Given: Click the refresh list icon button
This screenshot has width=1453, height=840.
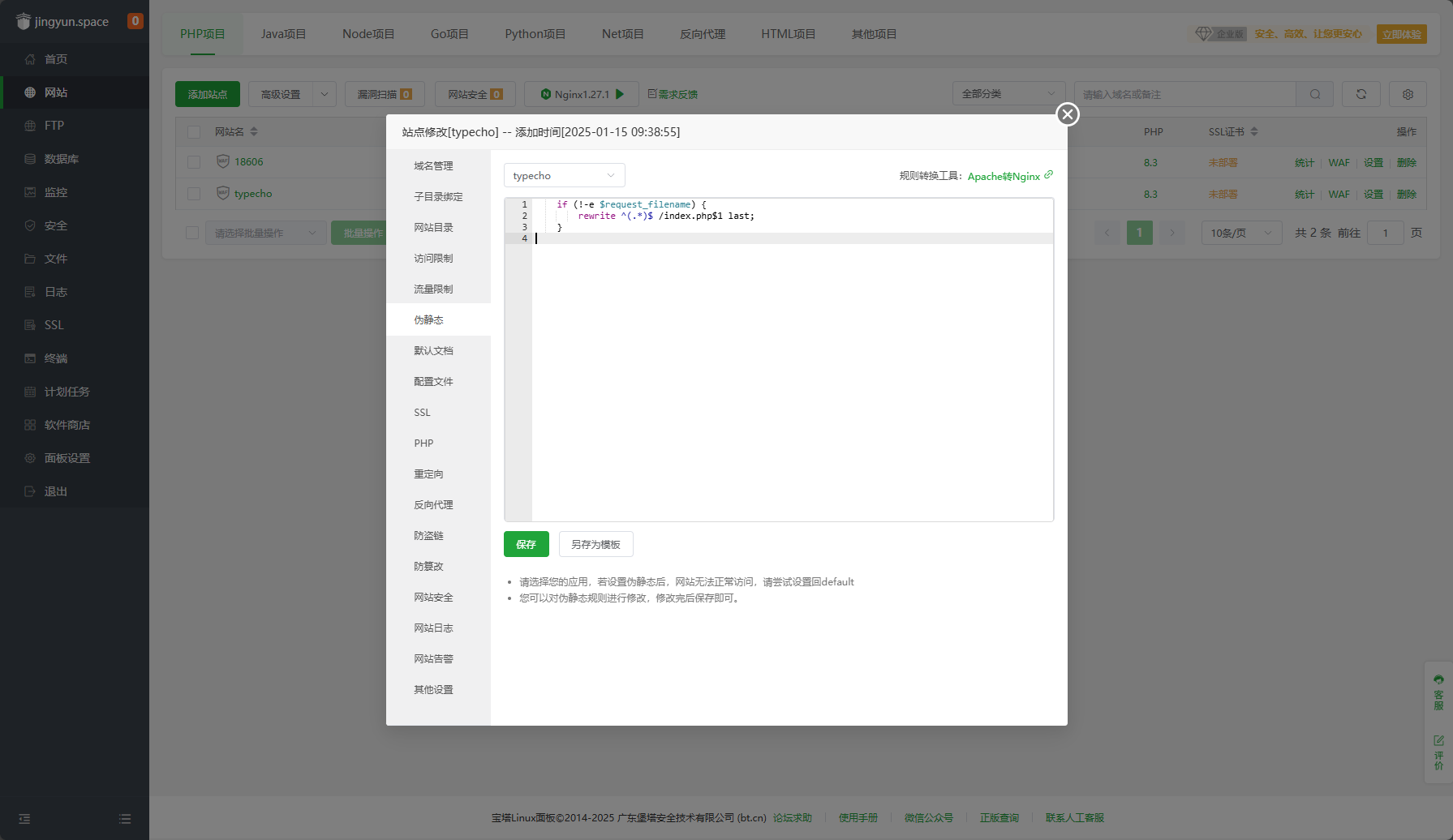Looking at the screenshot, I should tap(1361, 94).
